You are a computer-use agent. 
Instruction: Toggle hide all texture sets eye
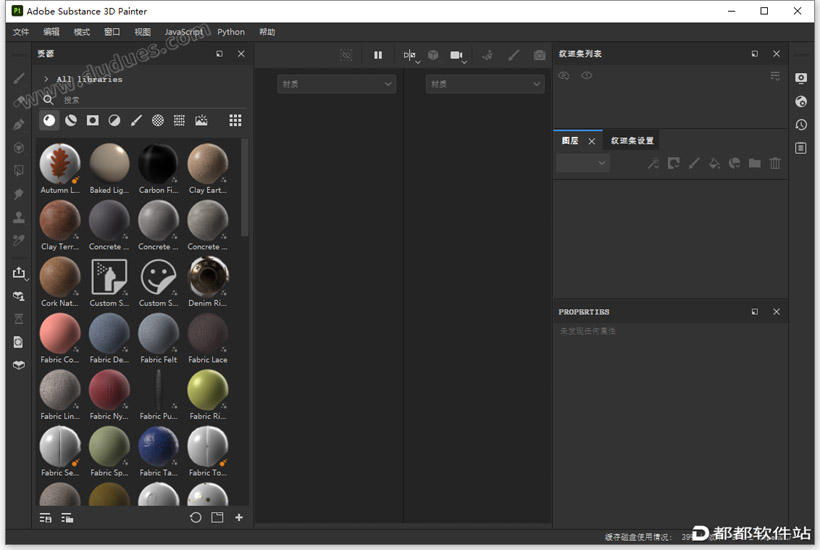(564, 76)
